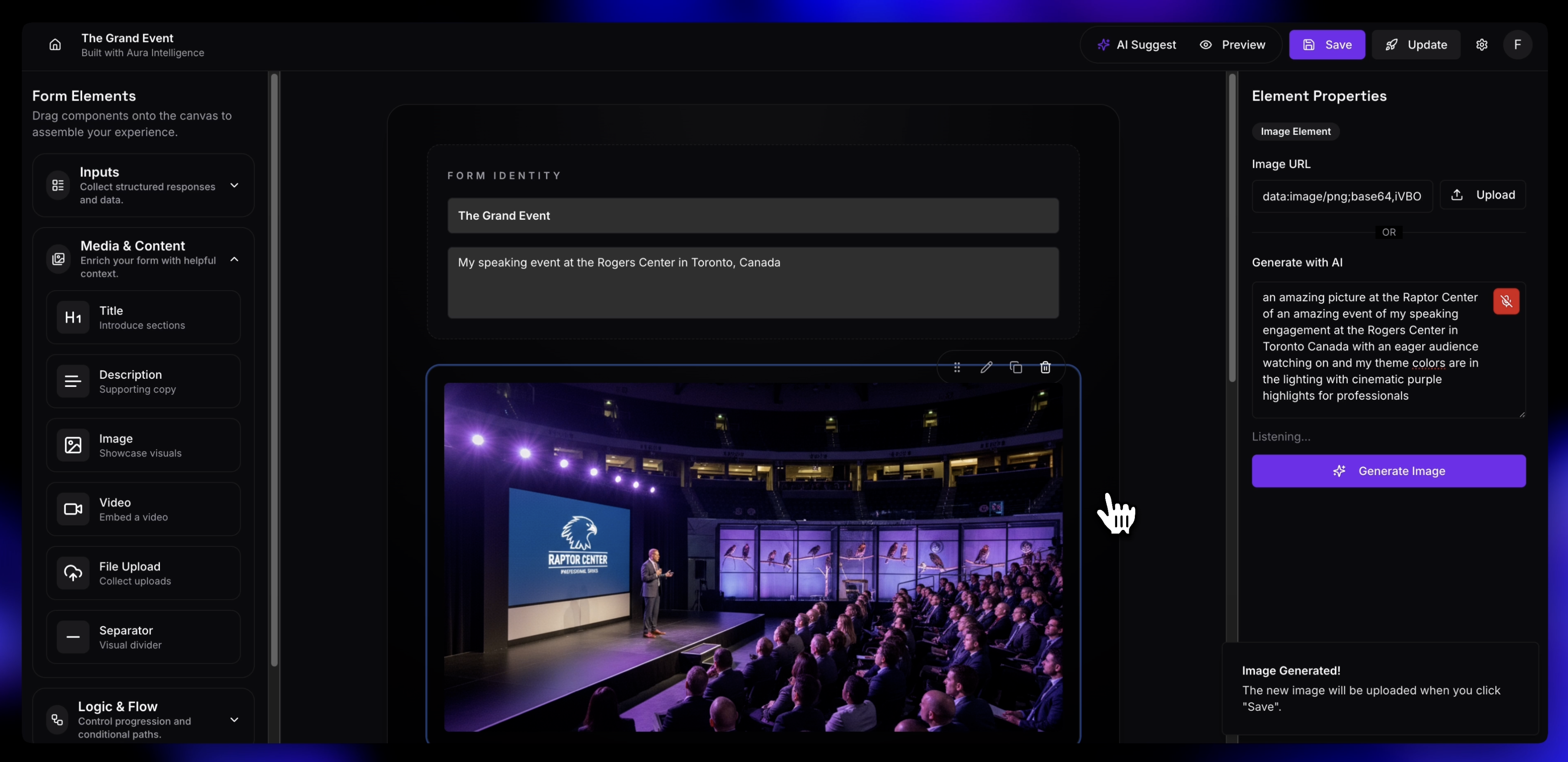The height and width of the screenshot is (762, 1568).
Task: Click the Separator Visual divider card
Action: pyautogui.click(x=143, y=637)
